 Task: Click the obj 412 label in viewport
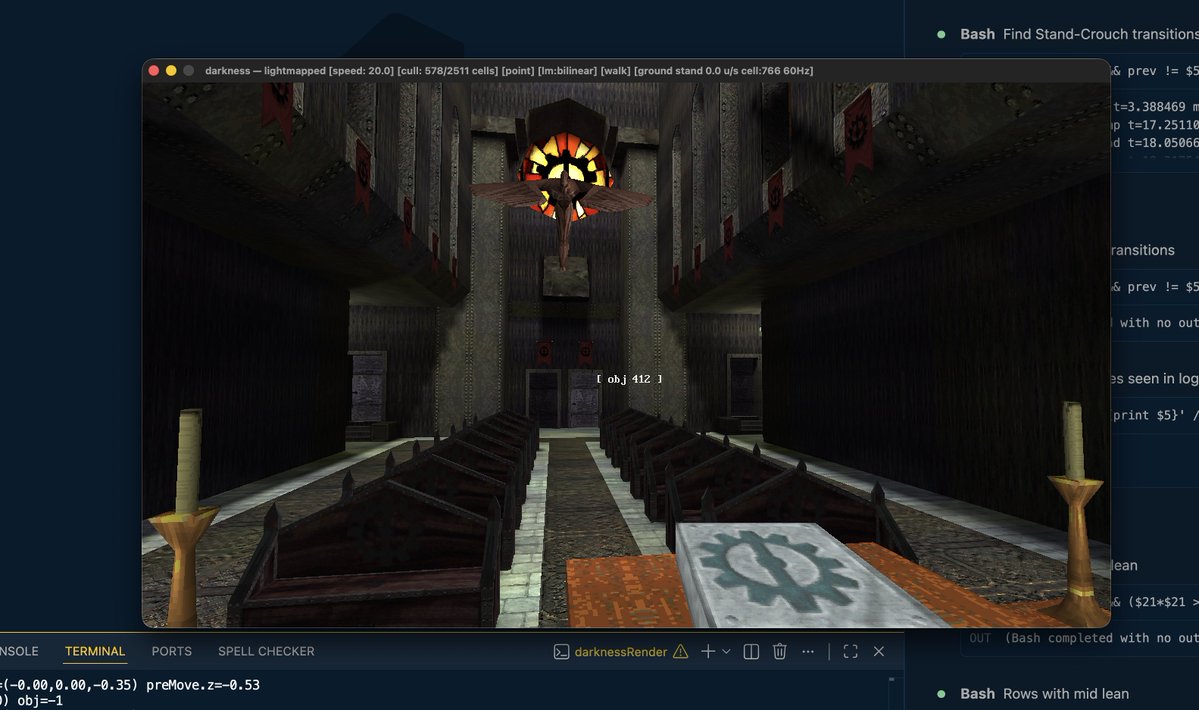coord(629,379)
